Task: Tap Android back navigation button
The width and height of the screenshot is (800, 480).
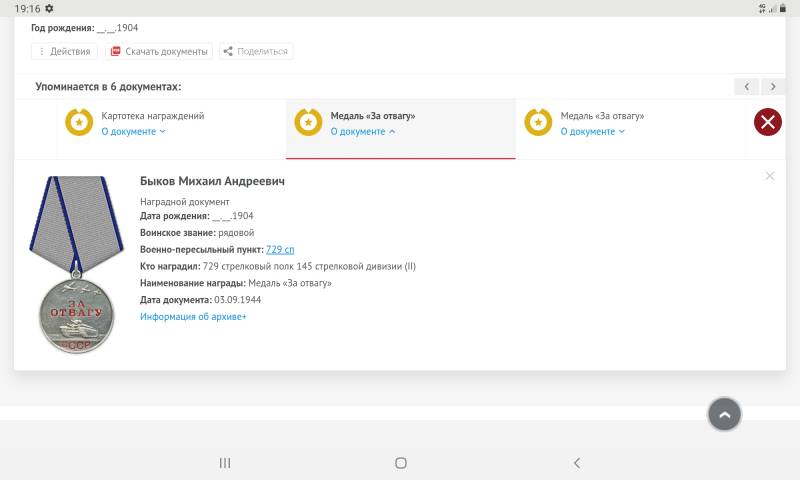Action: point(577,463)
